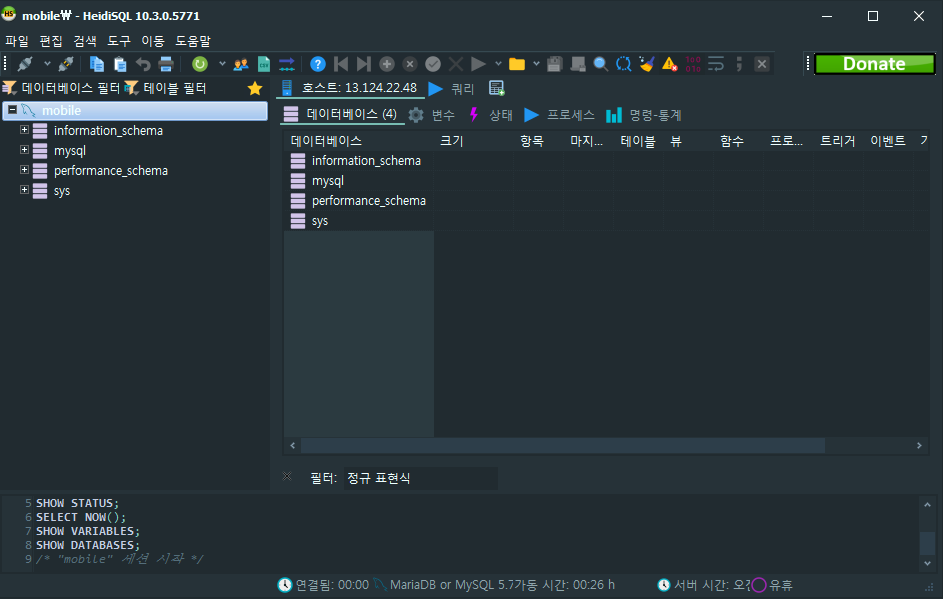The image size is (943, 599).
Task: Open the 편집 menu
Action: pyautogui.click(x=51, y=41)
